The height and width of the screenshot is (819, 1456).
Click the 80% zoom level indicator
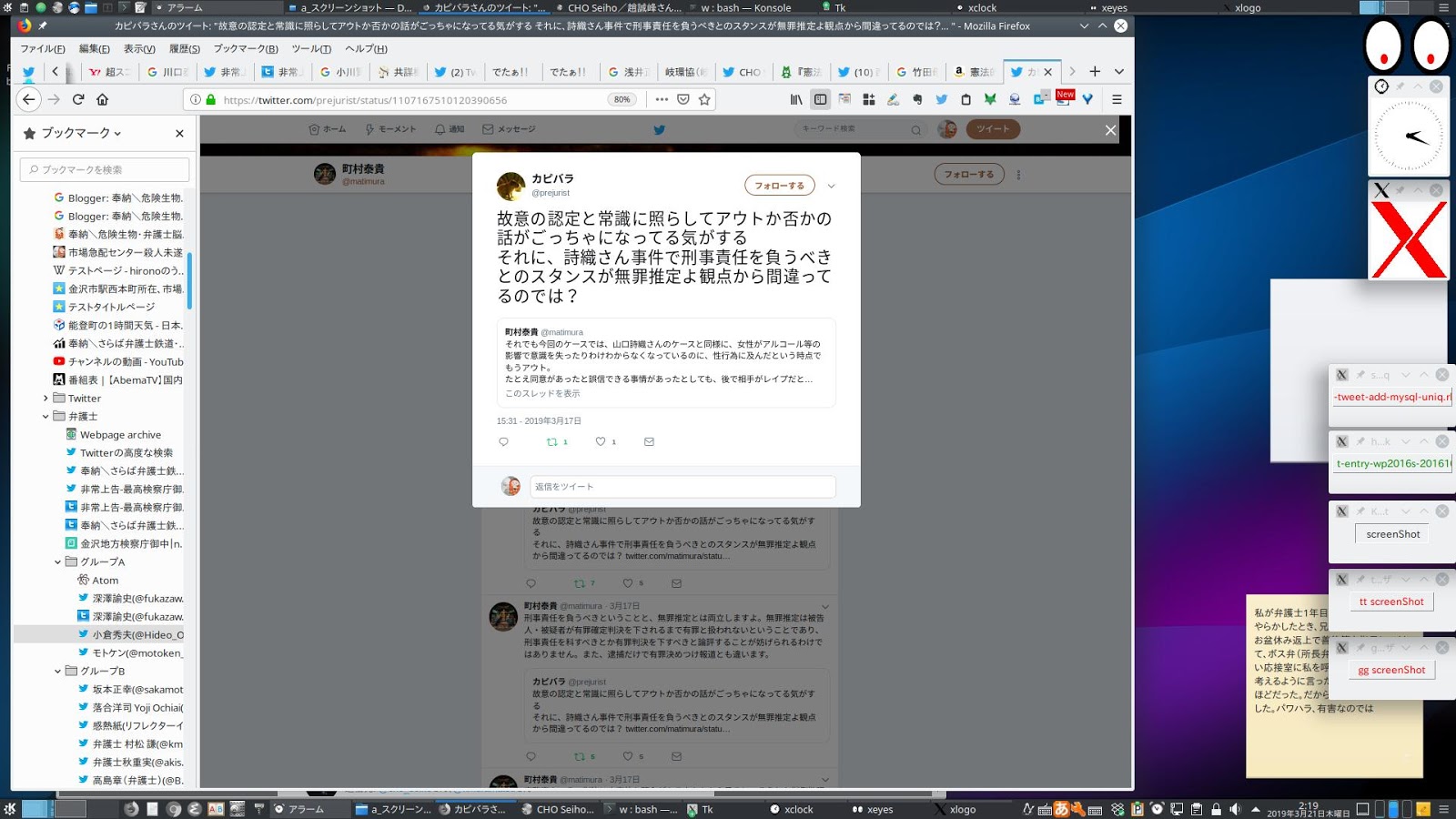[x=622, y=99]
